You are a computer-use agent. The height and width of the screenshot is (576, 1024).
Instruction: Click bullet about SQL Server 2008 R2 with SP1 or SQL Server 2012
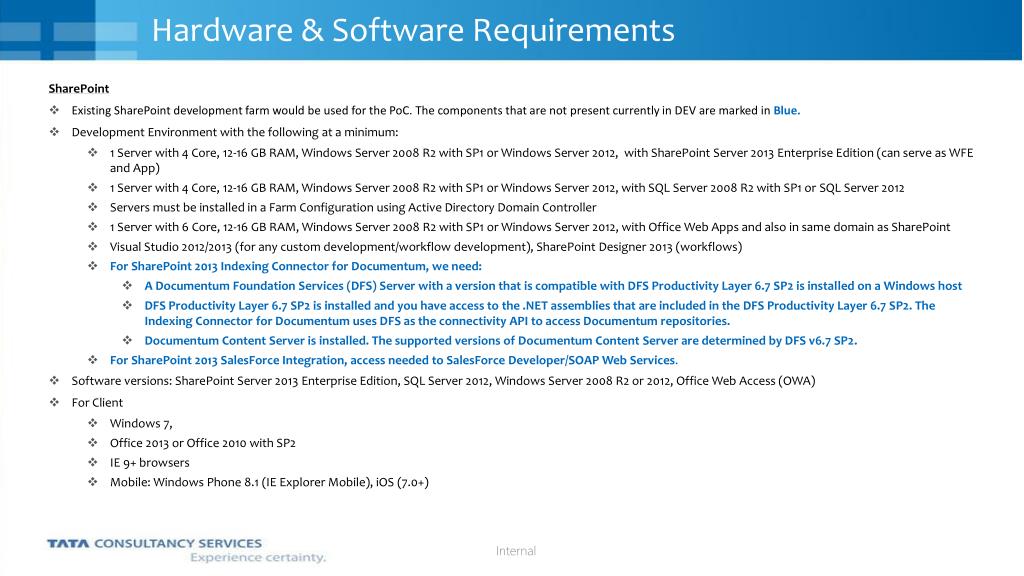tap(507, 188)
